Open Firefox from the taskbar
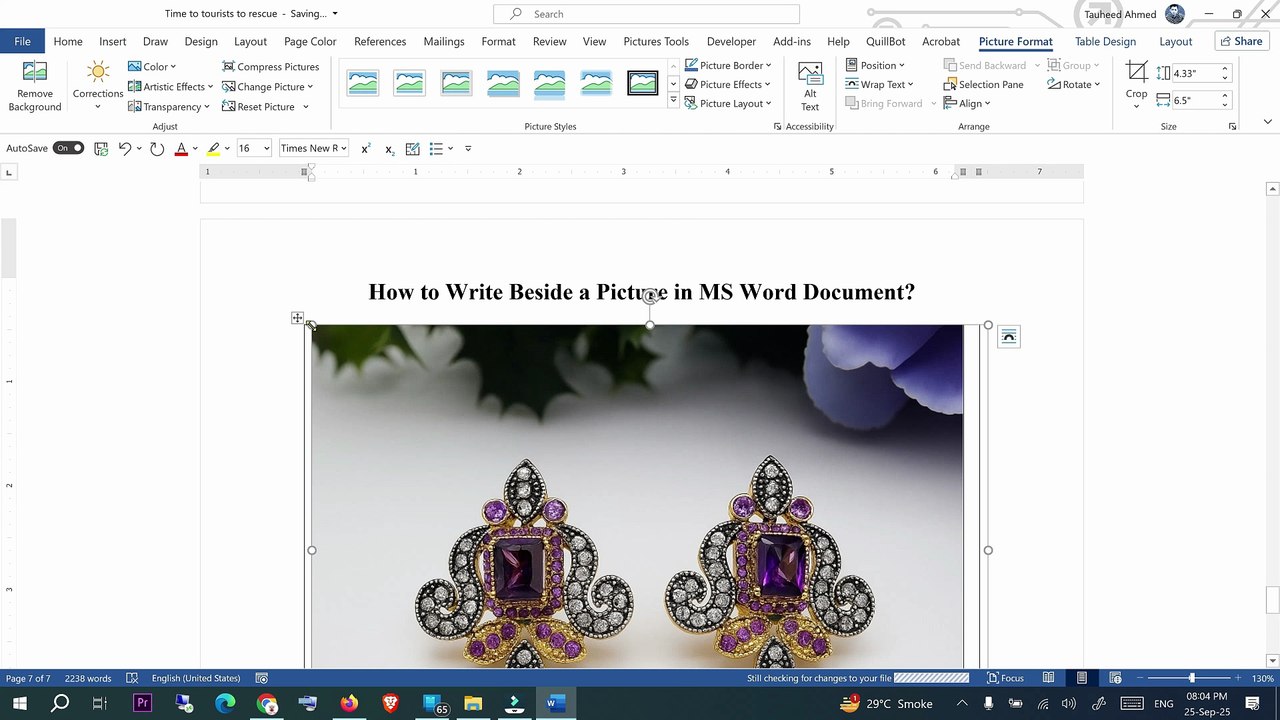Viewport: 1280px width, 720px height. (348, 703)
